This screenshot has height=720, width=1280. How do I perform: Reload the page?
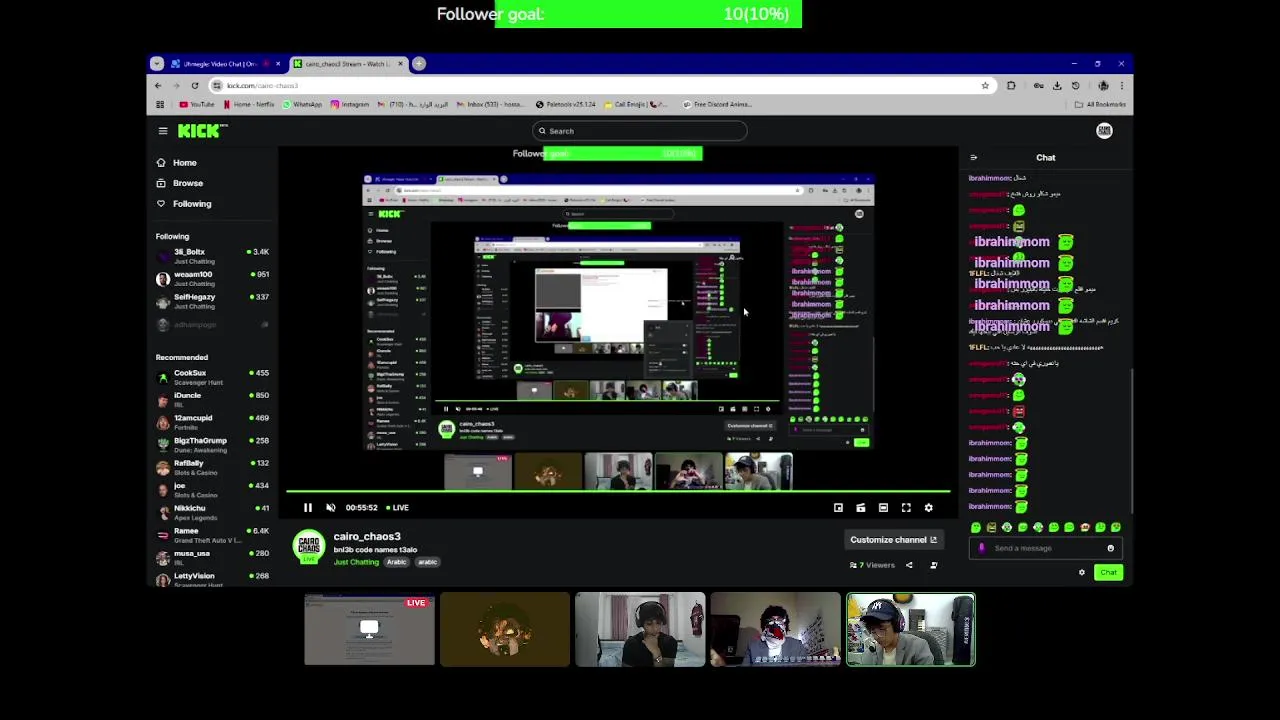click(195, 86)
